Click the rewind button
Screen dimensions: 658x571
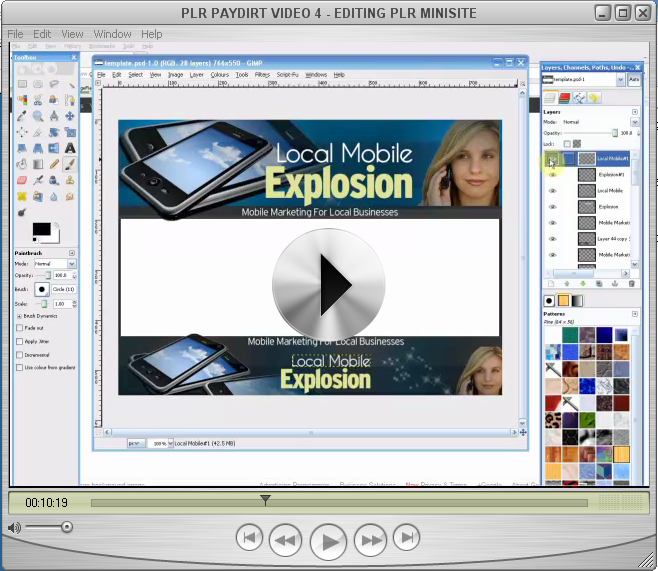285,540
